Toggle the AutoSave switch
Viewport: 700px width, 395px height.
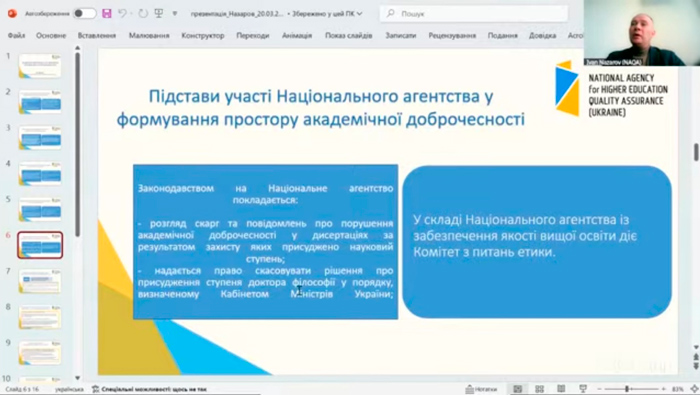click(84, 13)
